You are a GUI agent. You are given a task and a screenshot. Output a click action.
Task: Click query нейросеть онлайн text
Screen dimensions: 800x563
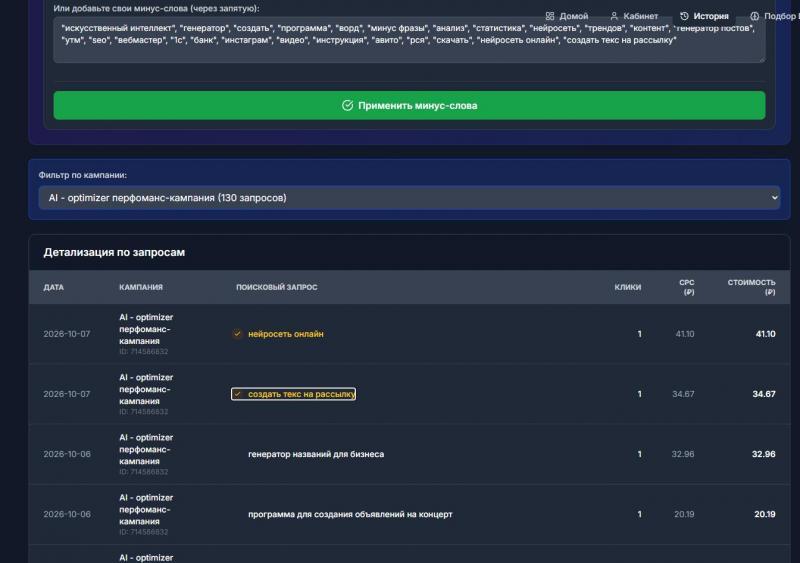[286, 334]
